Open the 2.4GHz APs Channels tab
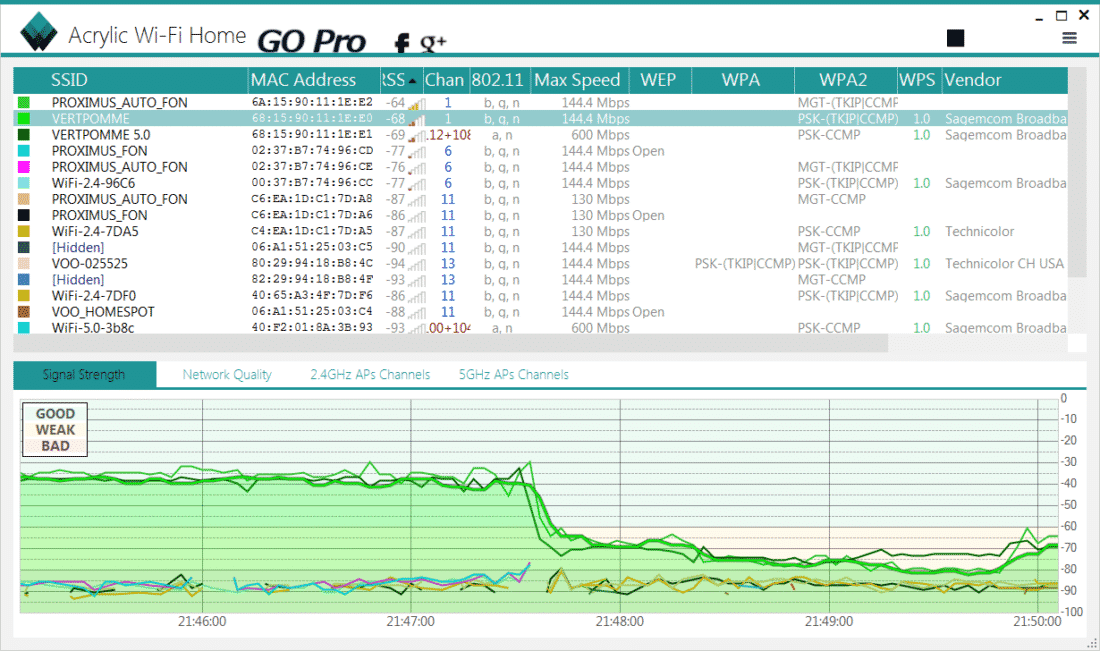 click(x=370, y=375)
